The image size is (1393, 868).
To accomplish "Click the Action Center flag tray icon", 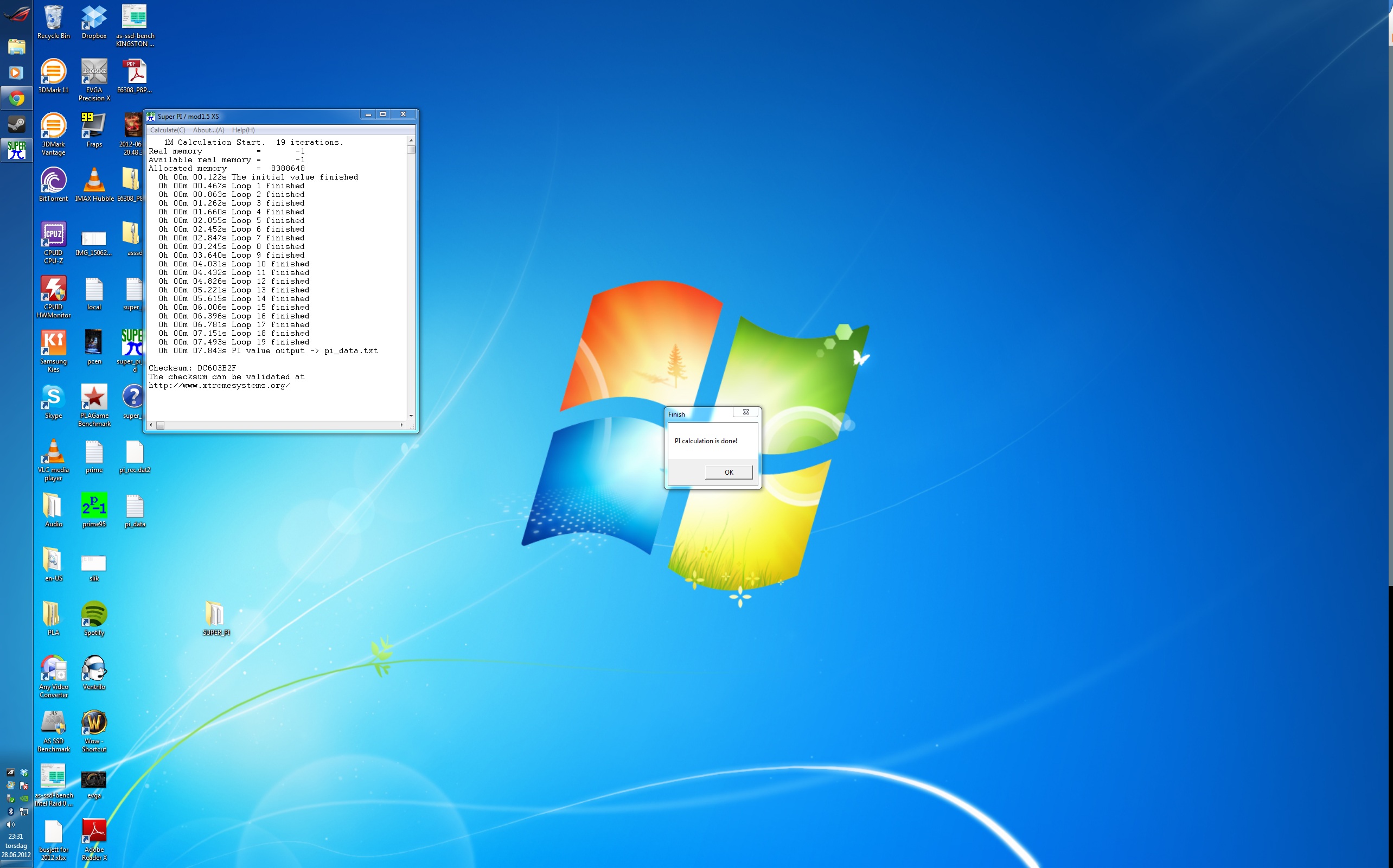I will pyautogui.click(x=24, y=786).
